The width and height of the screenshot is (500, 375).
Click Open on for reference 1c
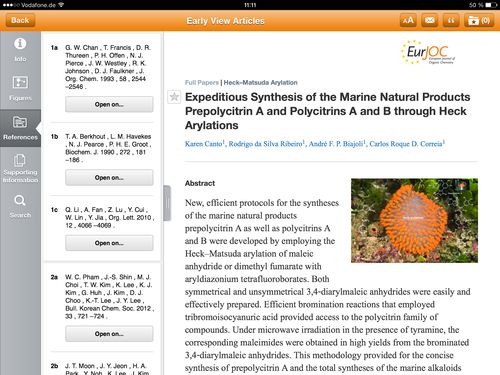109,243
